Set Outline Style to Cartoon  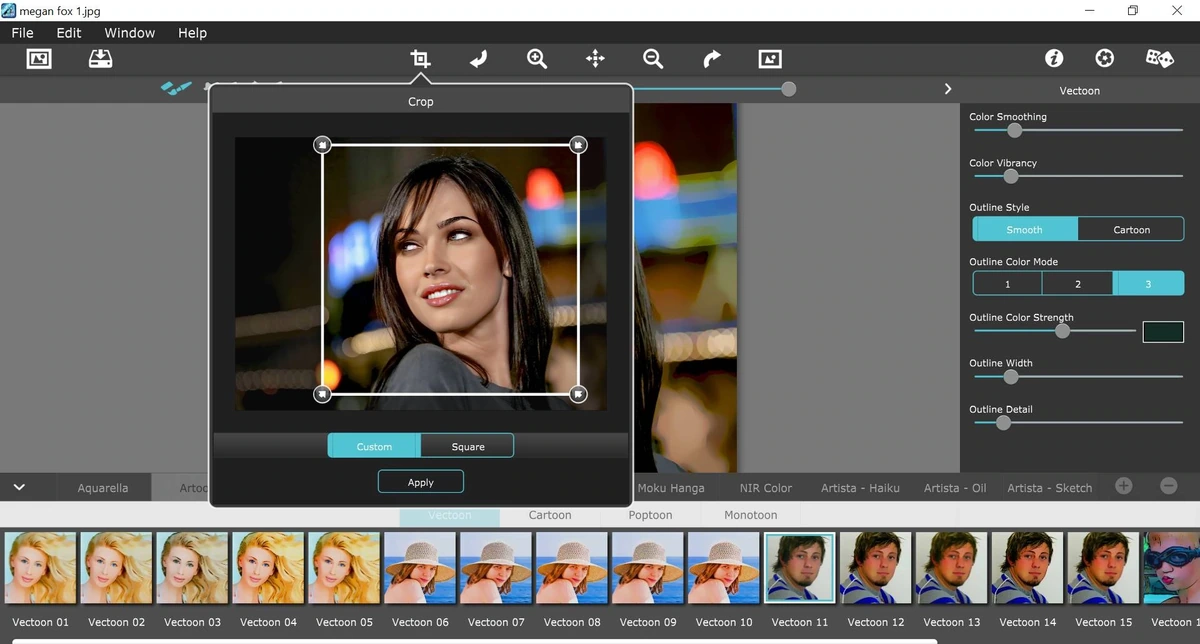pos(1131,229)
